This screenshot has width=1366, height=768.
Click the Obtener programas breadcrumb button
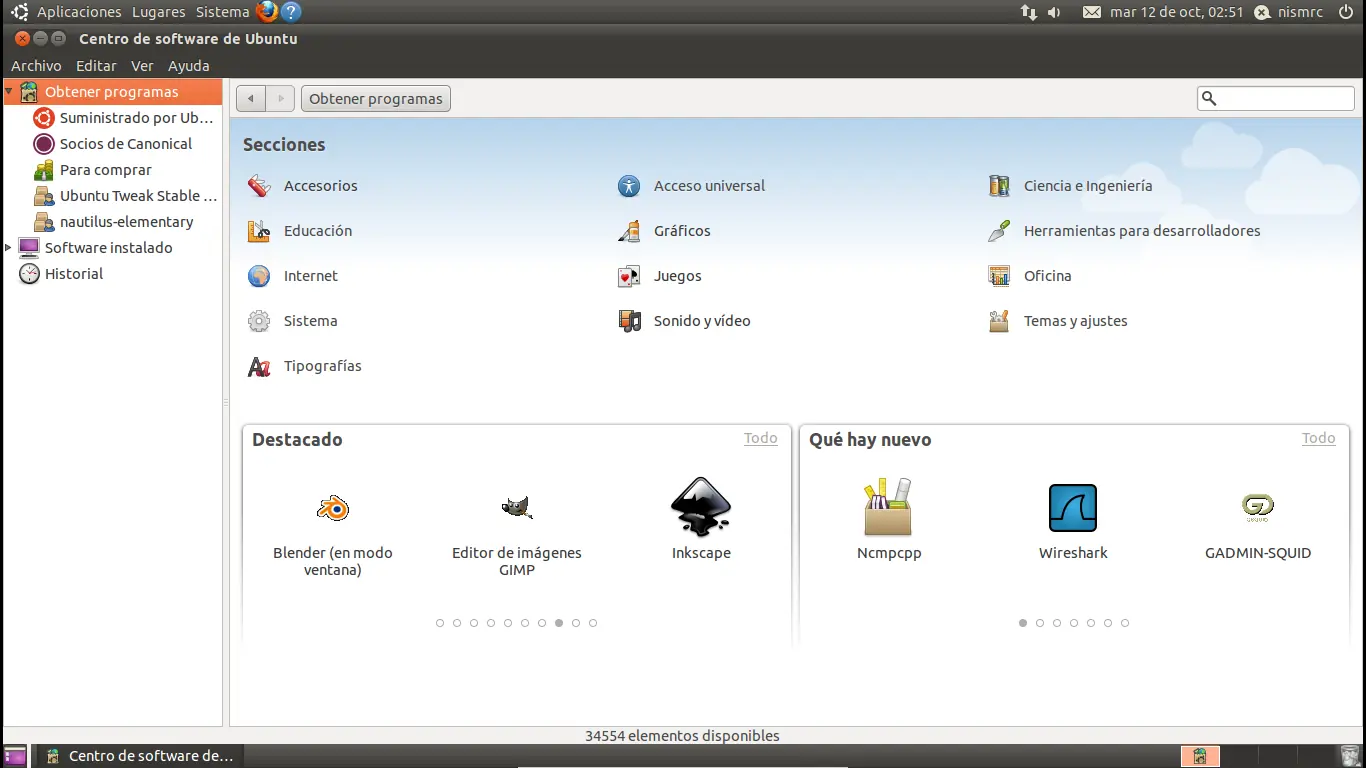pyautogui.click(x=376, y=99)
